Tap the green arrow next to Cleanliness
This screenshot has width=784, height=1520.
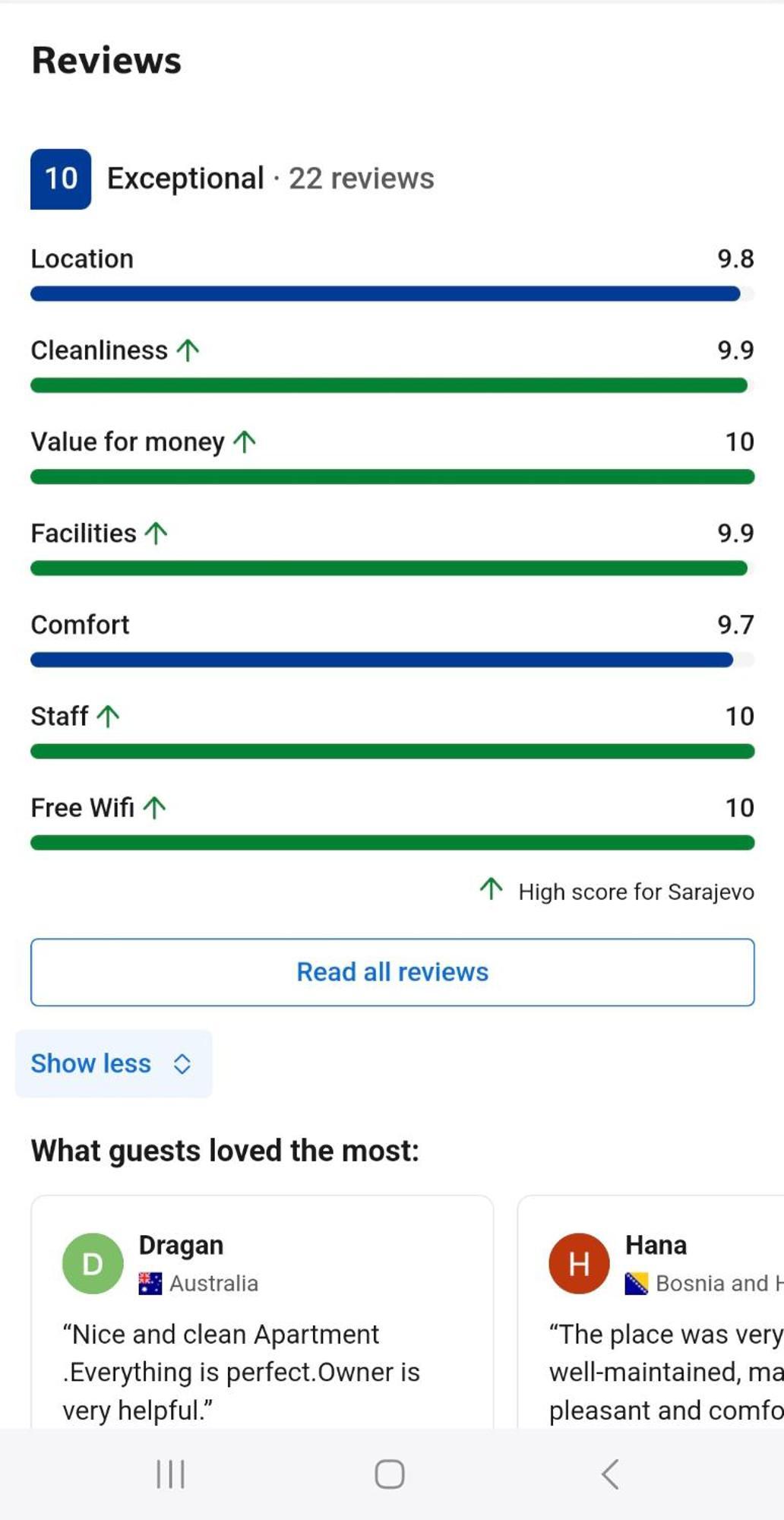point(188,350)
